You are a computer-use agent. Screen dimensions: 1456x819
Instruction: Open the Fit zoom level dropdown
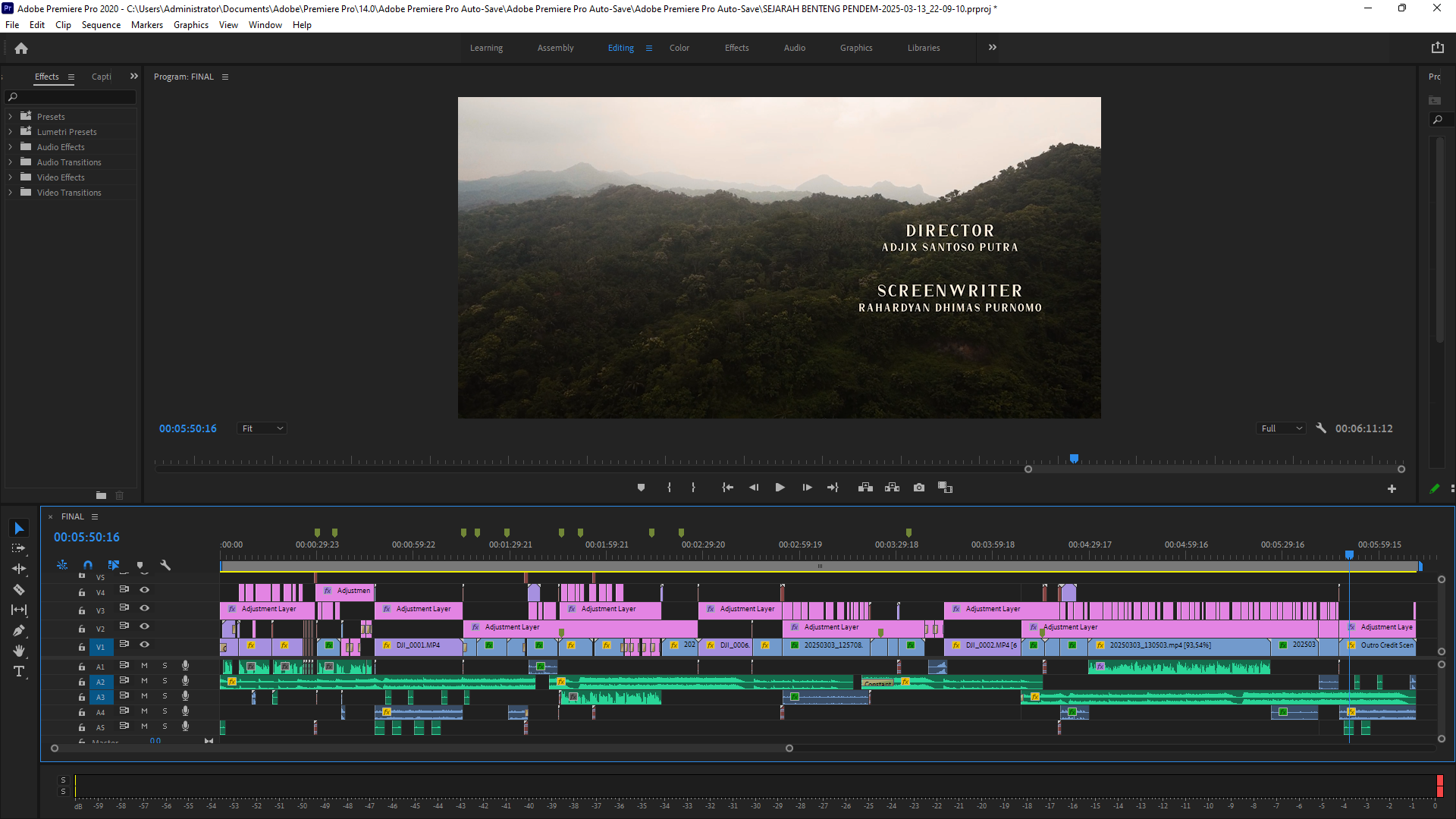click(262, 428)
